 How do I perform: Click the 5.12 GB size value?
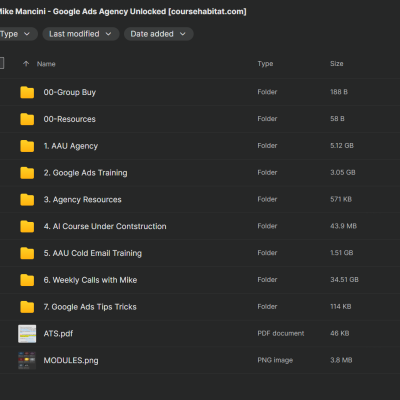coord(342,146)
